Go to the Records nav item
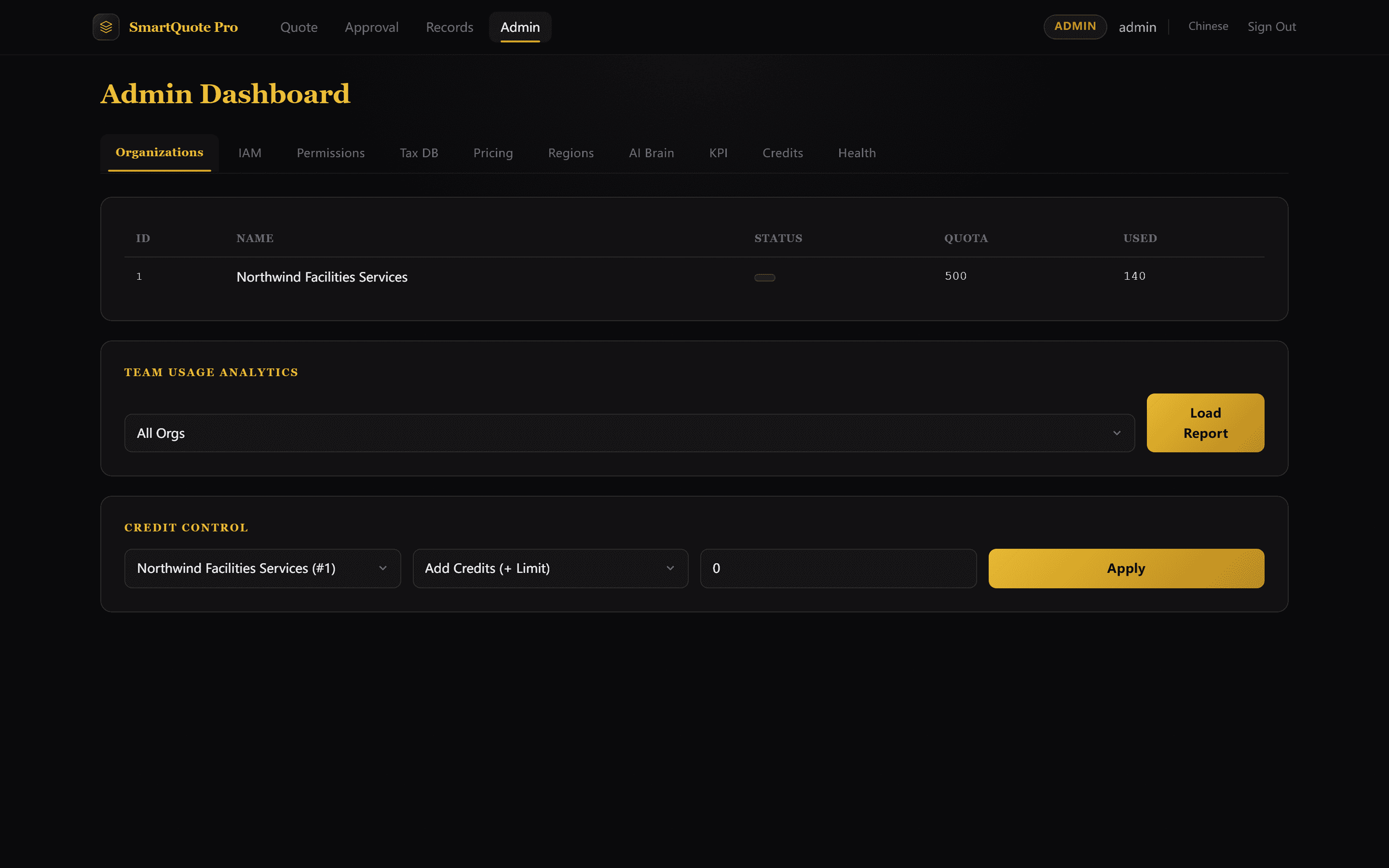The height and width of the screenshot is (868, 1389). tap(449, 27)
